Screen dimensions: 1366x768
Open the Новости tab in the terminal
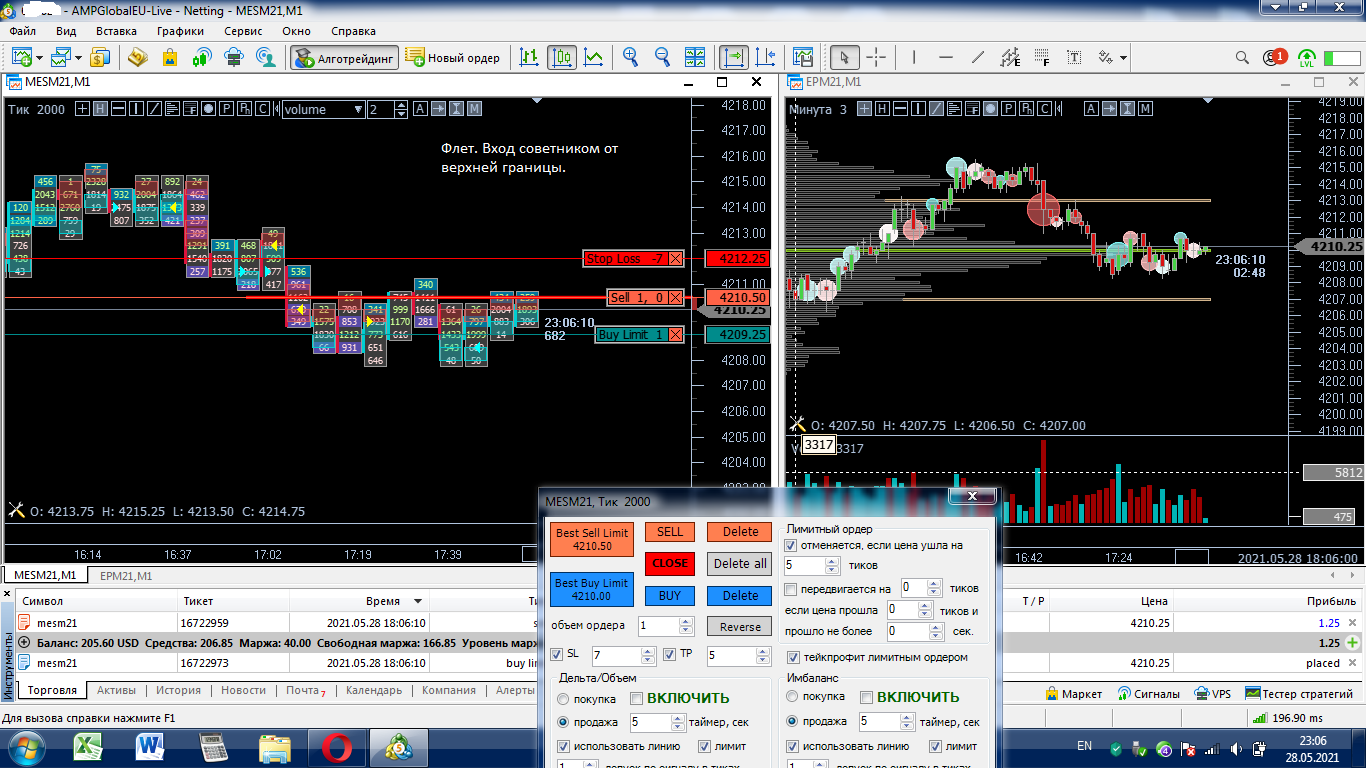(244, 691)
